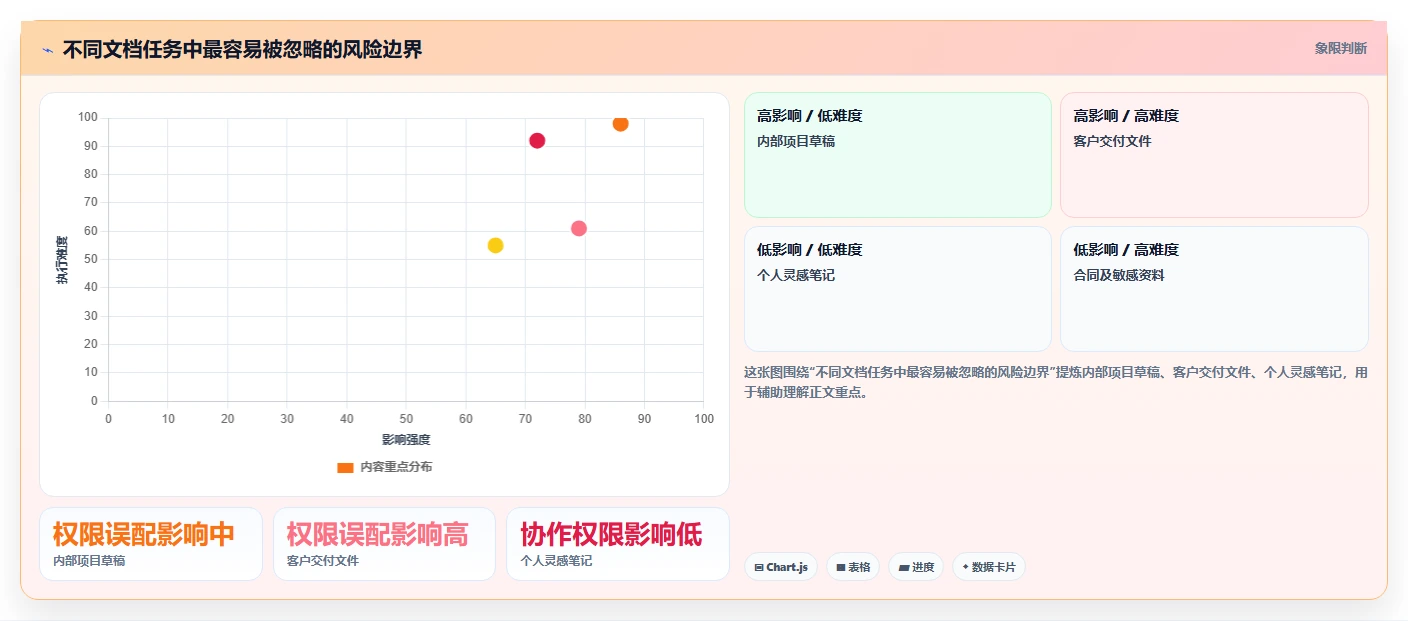Open the 低影响 / 高难度 quadrant card
The height and width of the screenshot is (621, 1408).
(x=1214, y=289)
